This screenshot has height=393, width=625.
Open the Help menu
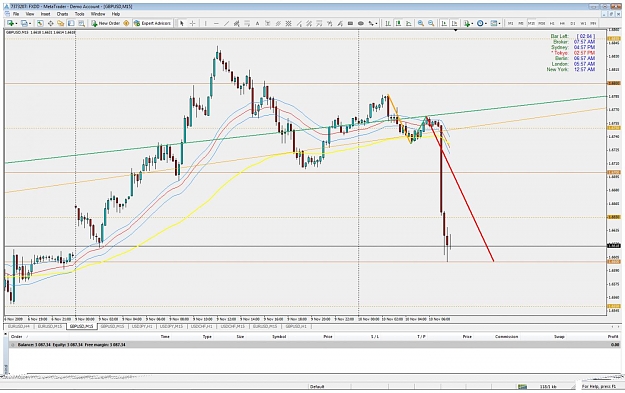pos(116,14)
